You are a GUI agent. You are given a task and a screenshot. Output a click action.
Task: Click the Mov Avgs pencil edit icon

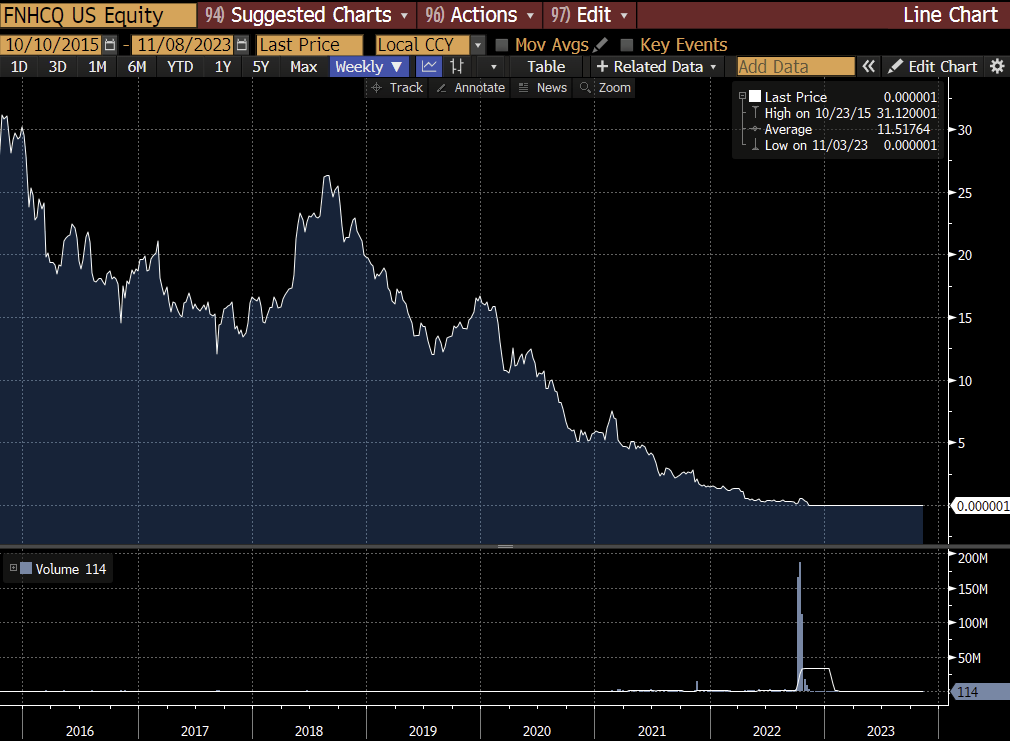[600, 44]
